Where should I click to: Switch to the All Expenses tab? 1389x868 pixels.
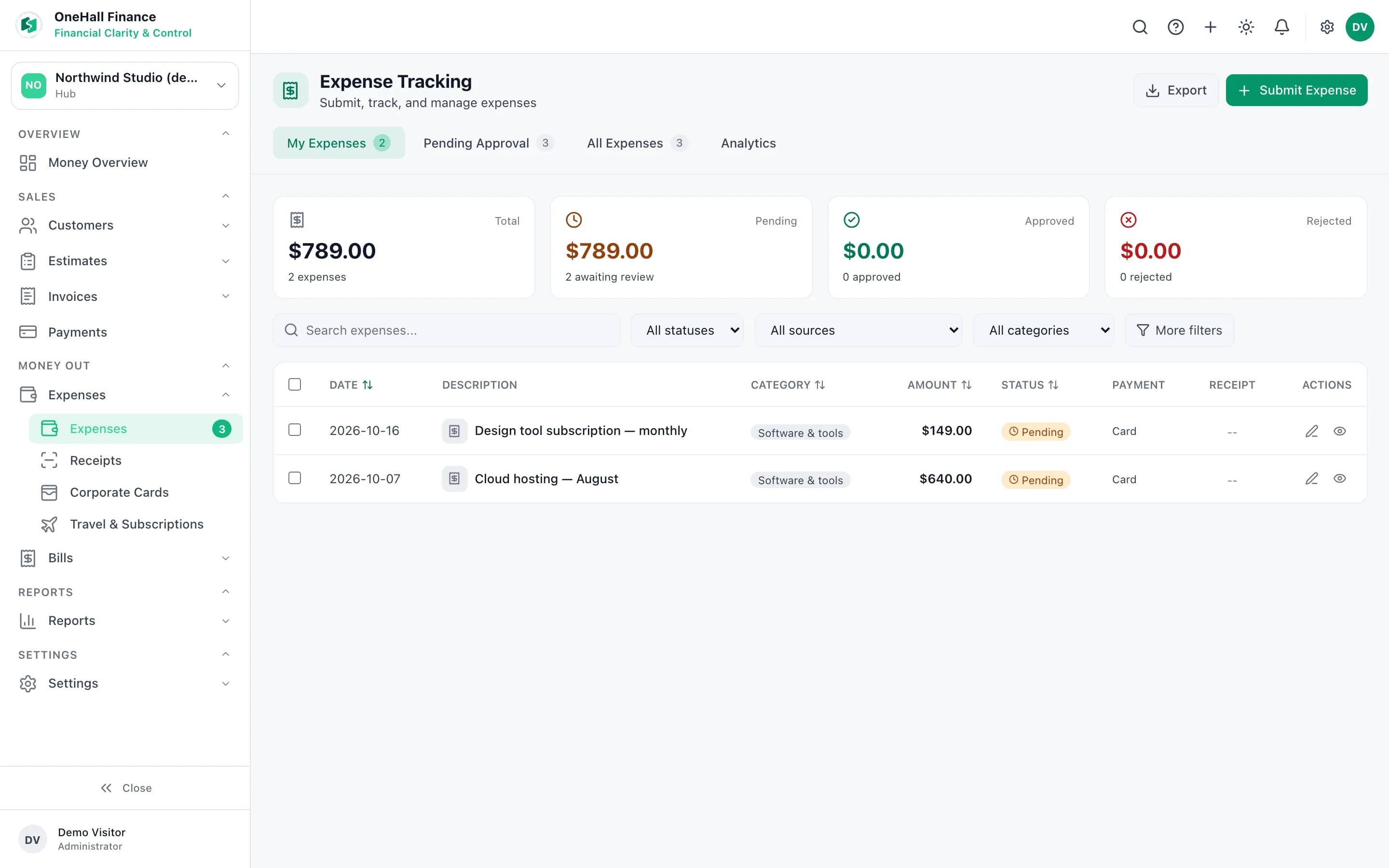coord(637,143)
